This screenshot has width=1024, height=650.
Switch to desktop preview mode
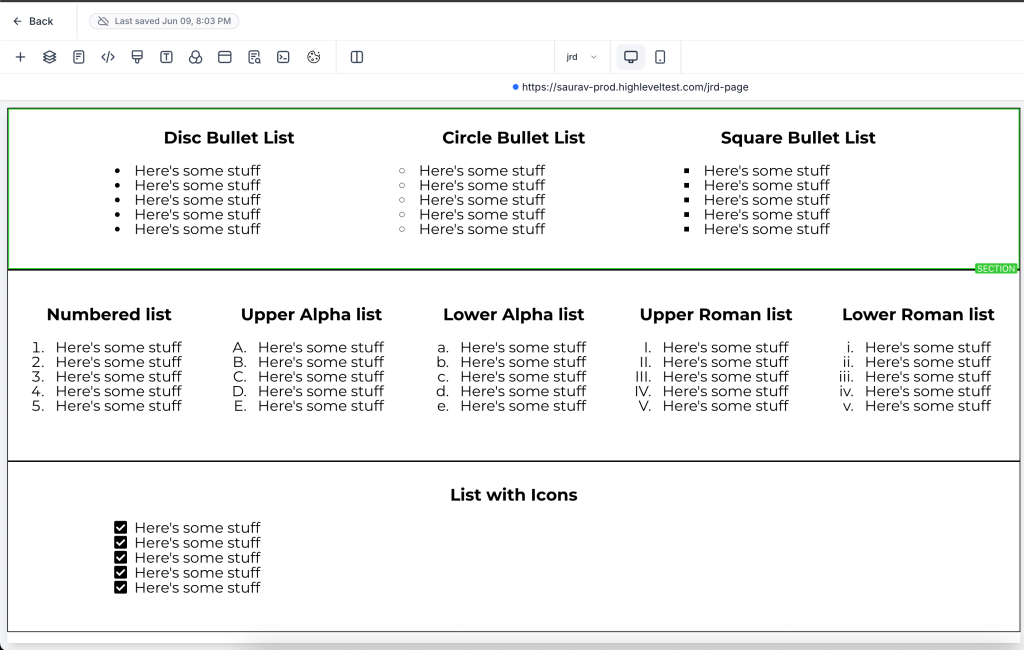(x=631, y=57)
